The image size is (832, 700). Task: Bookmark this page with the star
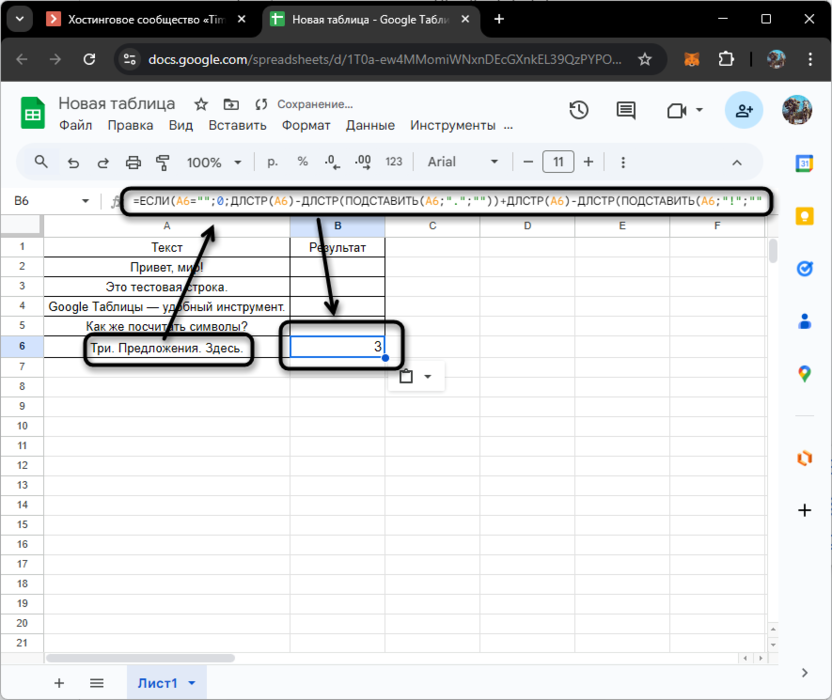(x=645, y=59)
